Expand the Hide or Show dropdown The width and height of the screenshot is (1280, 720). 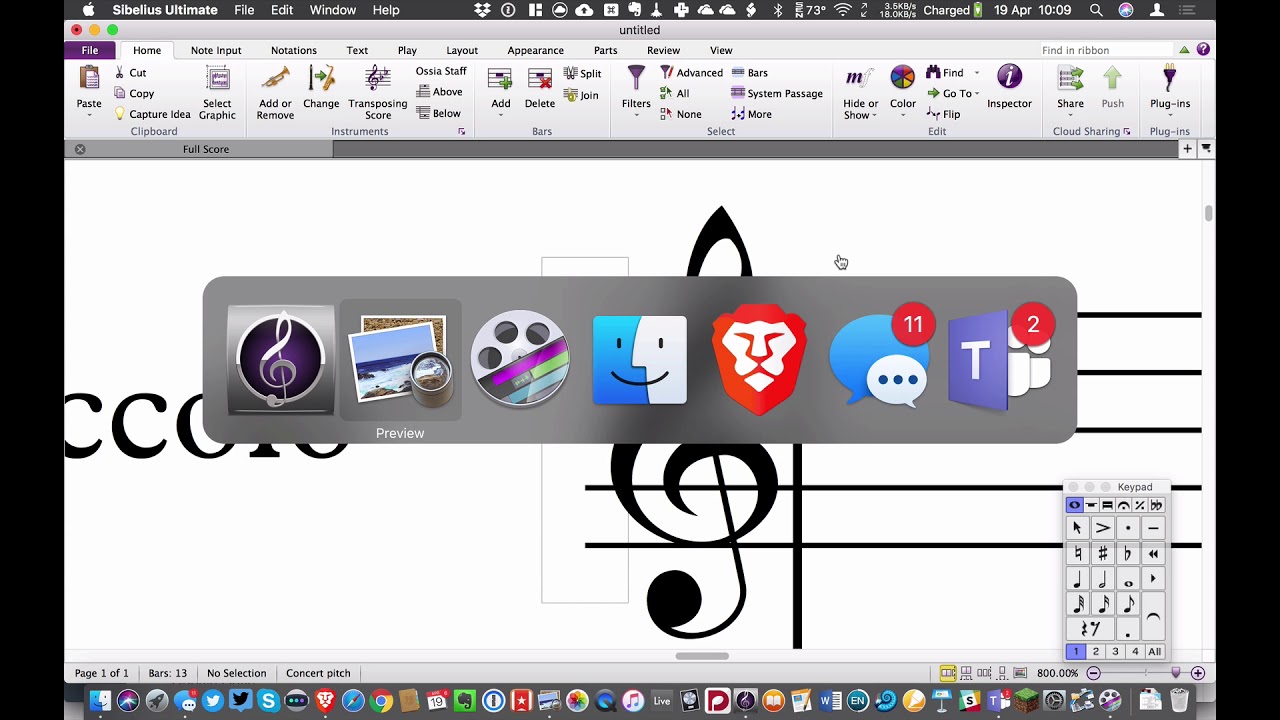pyautogui.click(x=875, y=116)
